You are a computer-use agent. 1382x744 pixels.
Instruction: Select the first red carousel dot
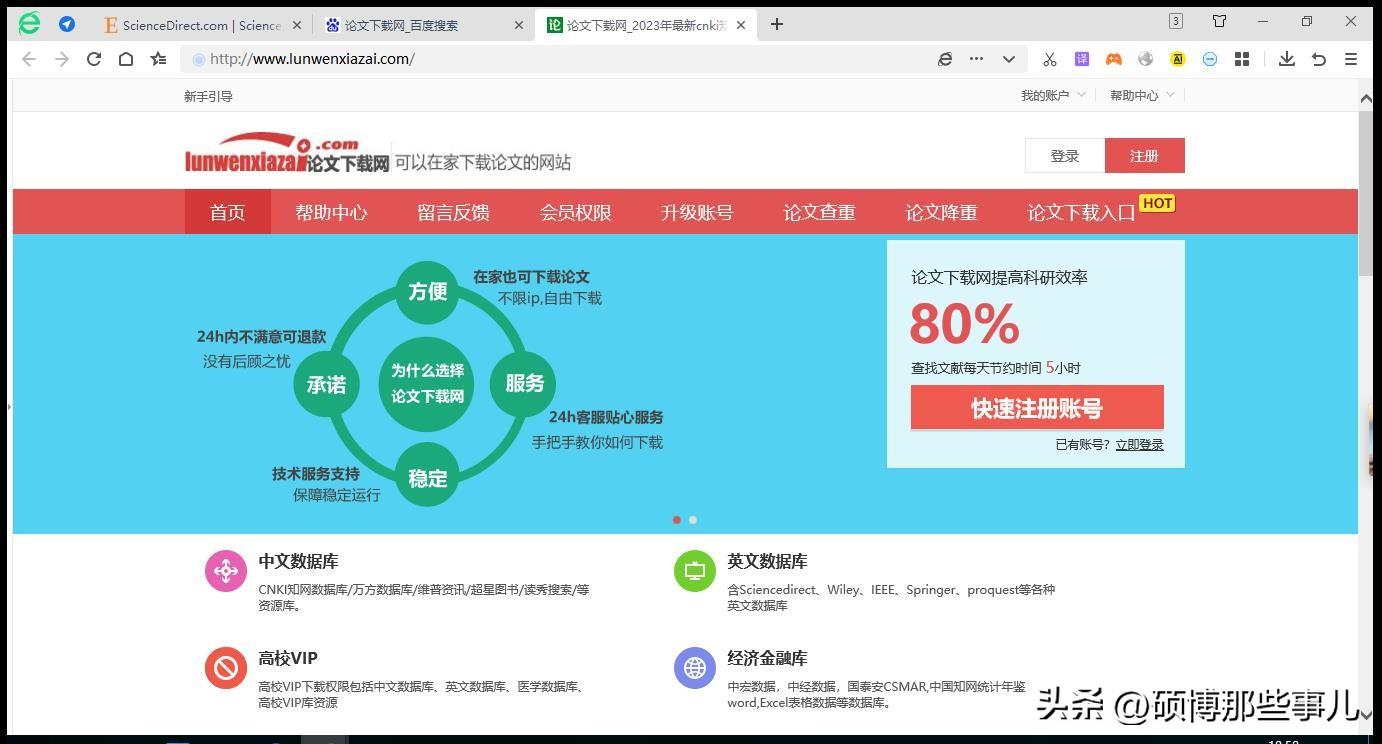677,520
